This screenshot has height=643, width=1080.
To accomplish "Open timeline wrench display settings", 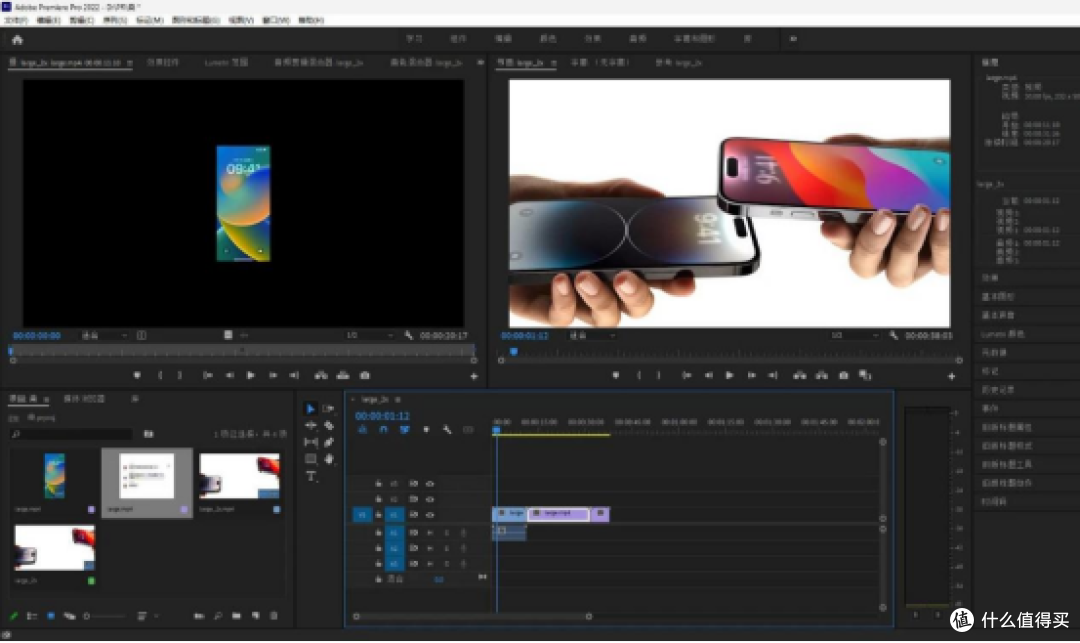I will (x=447, y=430).
